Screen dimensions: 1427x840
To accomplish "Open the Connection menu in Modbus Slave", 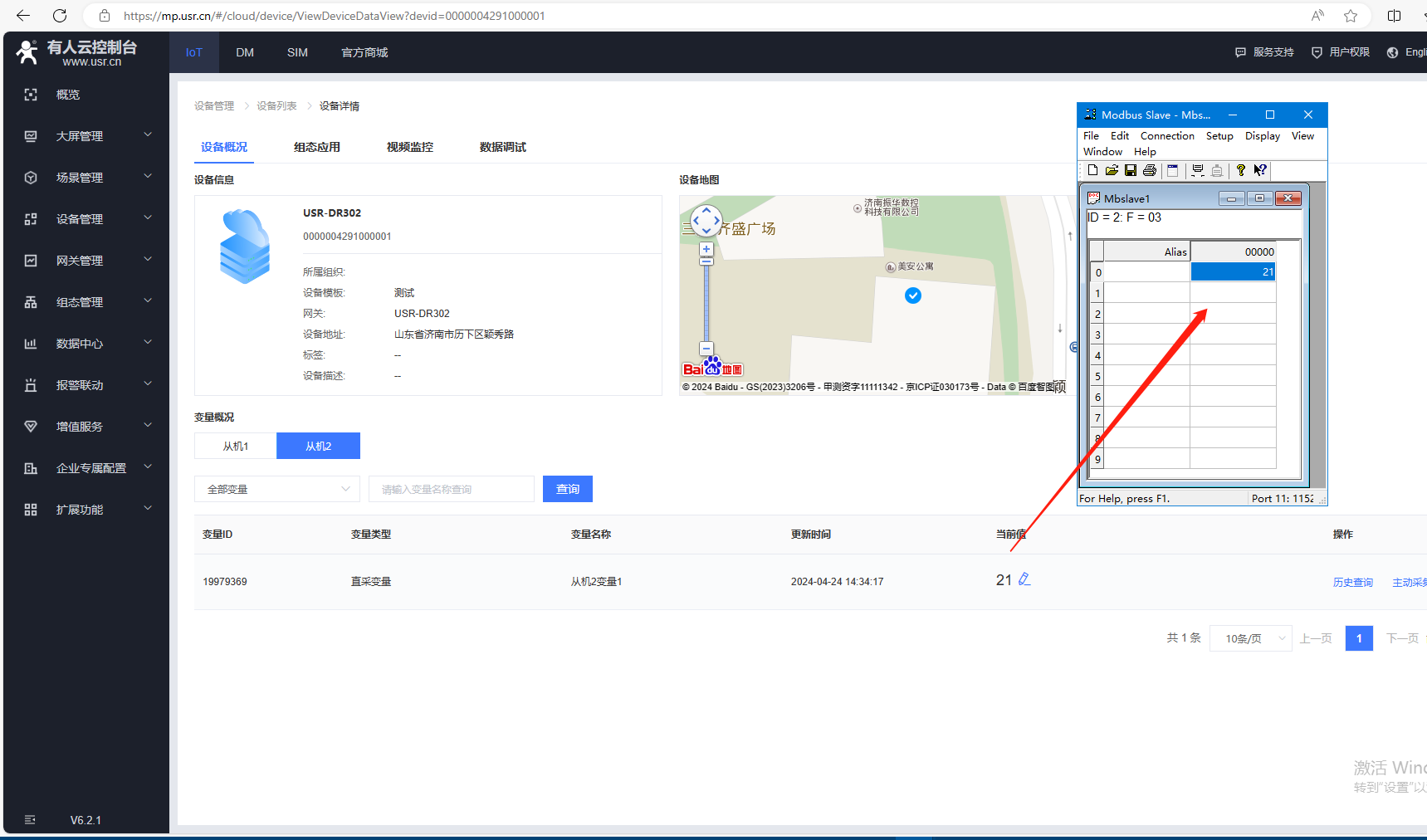I will click(x=1166, y=136).
